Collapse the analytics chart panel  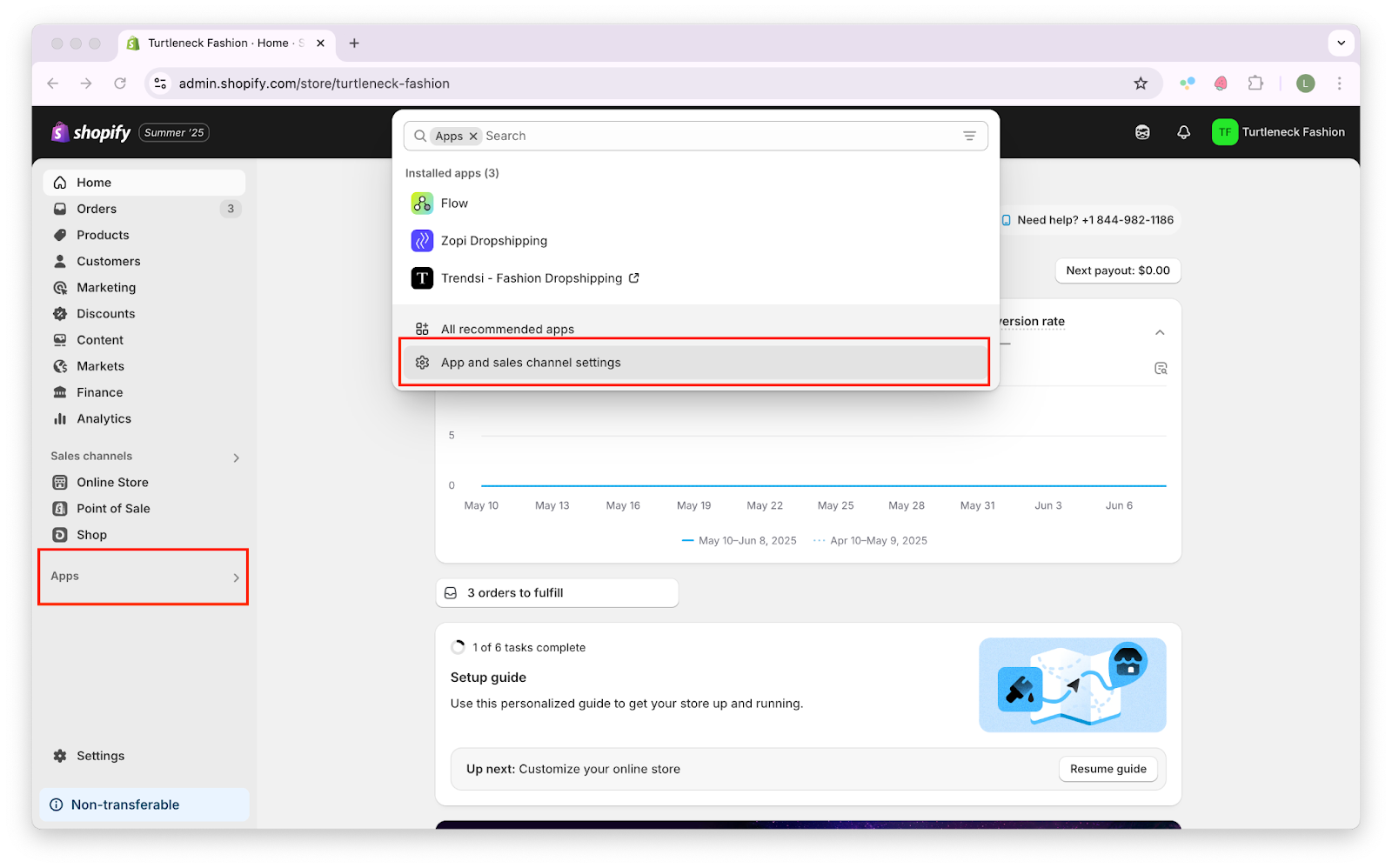tap(1160, 333)
